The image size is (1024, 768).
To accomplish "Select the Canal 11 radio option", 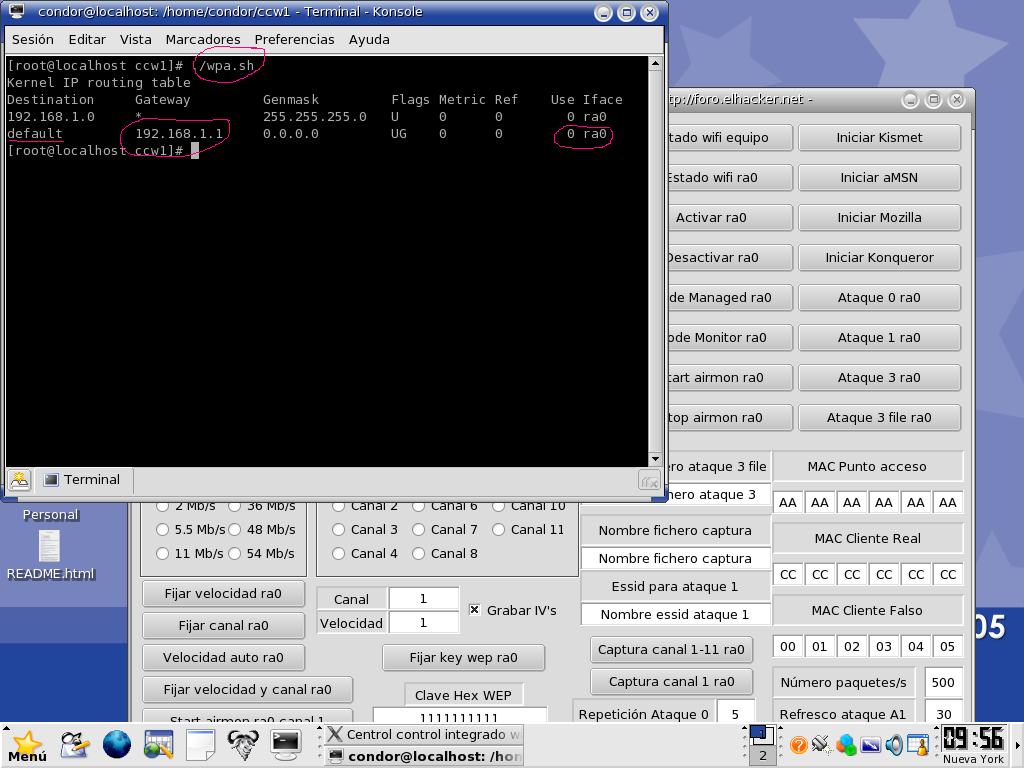I will (x=498, y=530).
